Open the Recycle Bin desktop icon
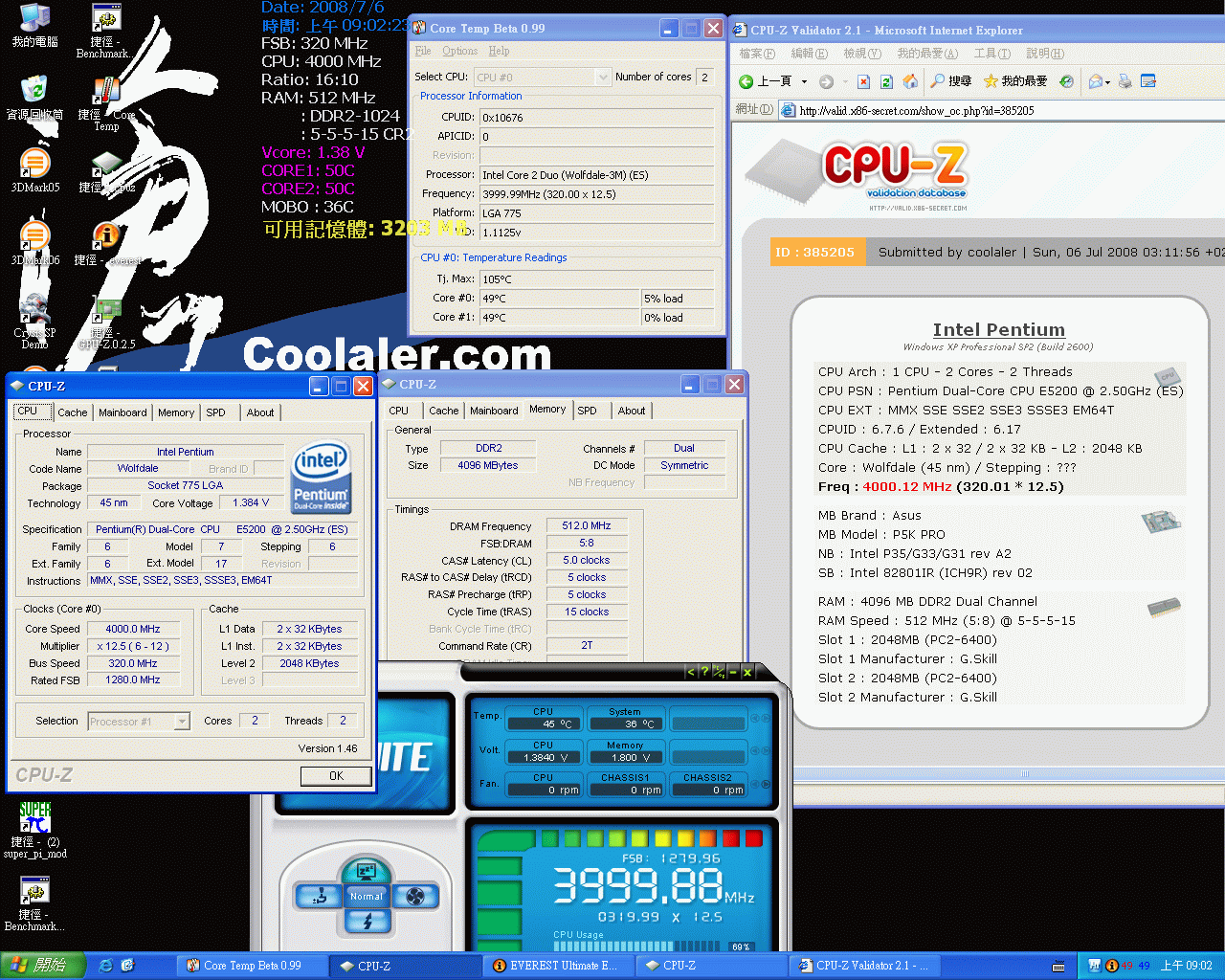Image resolution: width=1225 pixels, height=980 pixels. tap(34, 98)
